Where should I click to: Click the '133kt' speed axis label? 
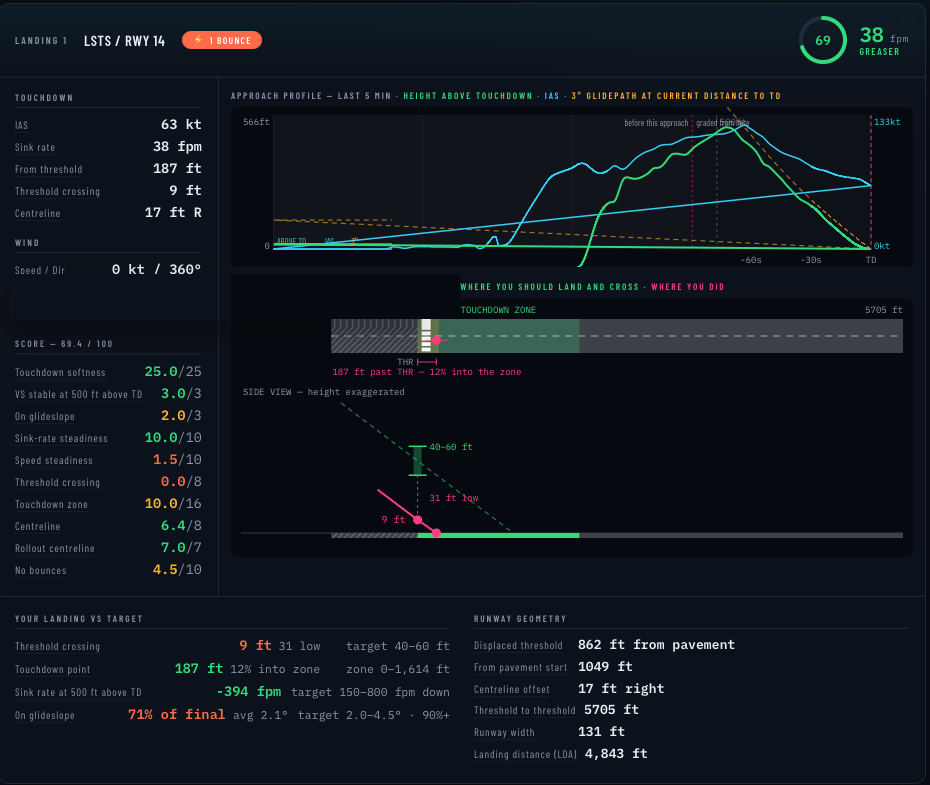pyautogui.click(x=887, y=122)
